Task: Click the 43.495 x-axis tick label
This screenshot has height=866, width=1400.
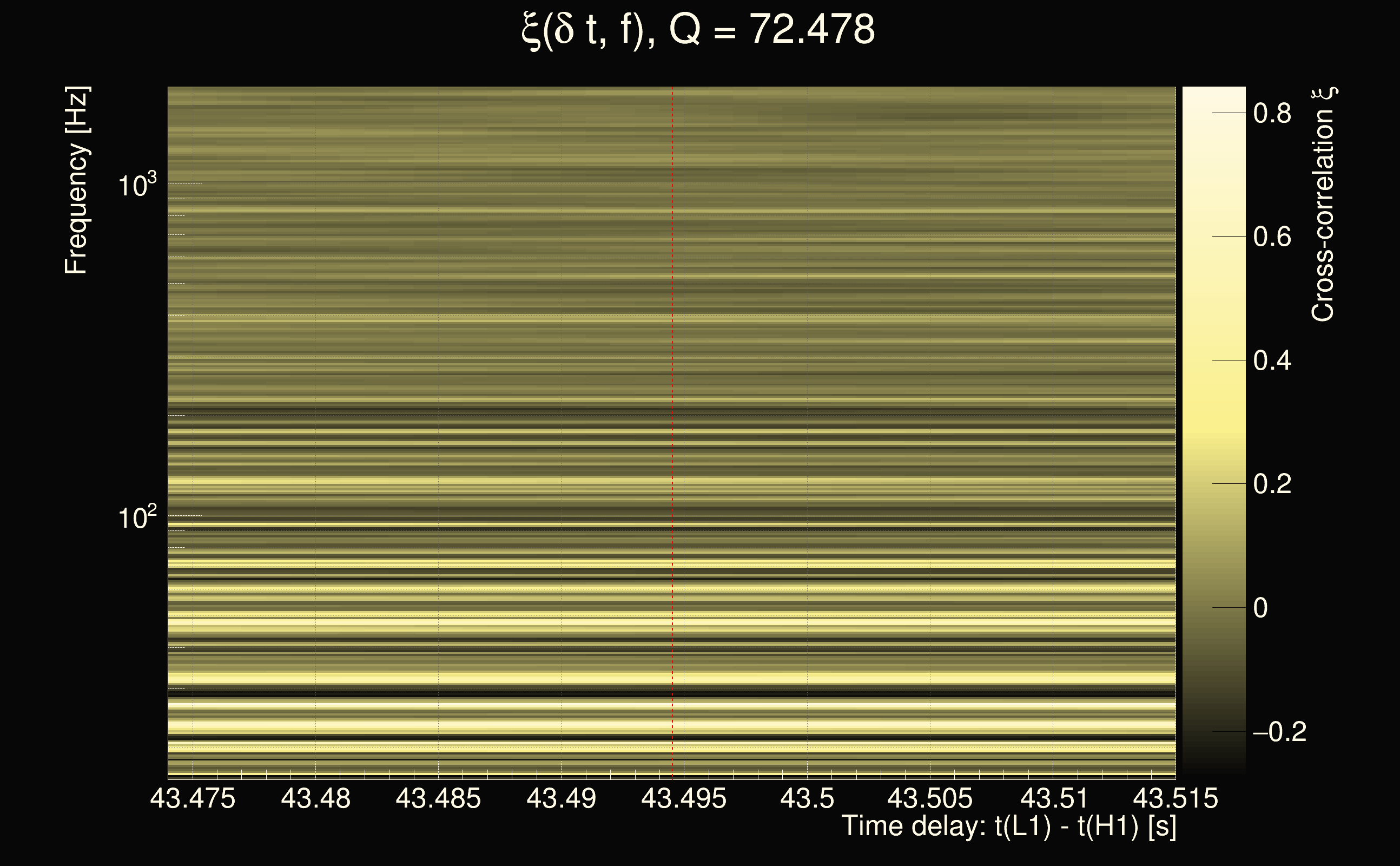Action: coord(683,798)
